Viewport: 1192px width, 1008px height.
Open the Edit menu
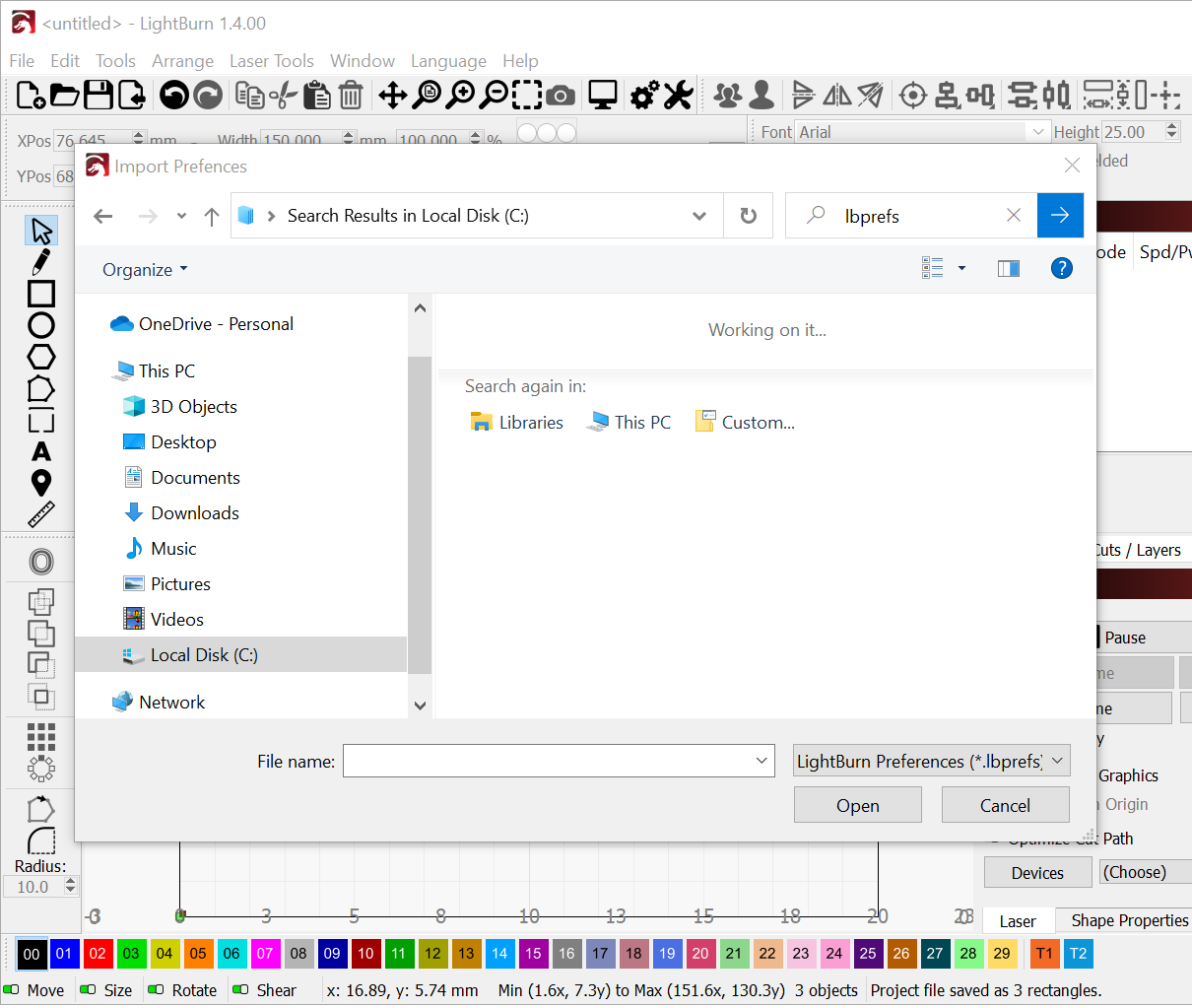click(x=65, y=61)
